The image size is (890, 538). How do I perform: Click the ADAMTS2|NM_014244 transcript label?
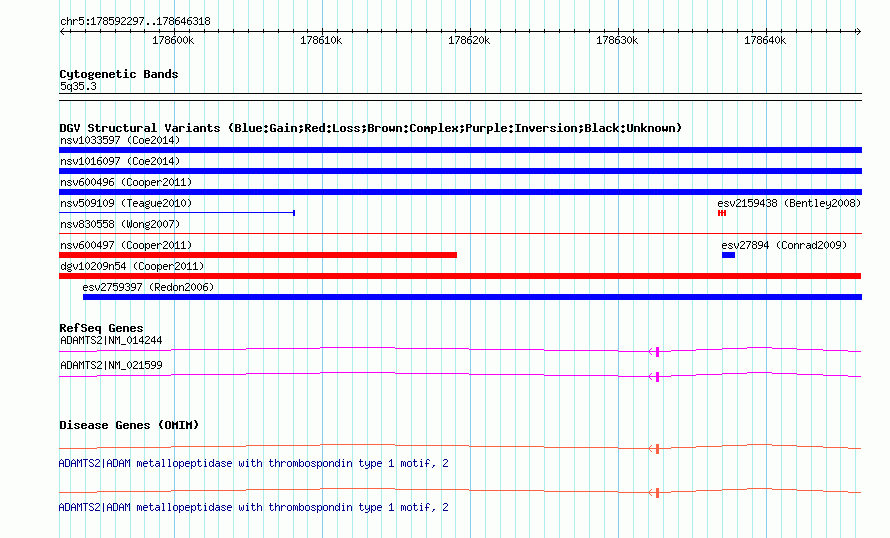point(111,341)
